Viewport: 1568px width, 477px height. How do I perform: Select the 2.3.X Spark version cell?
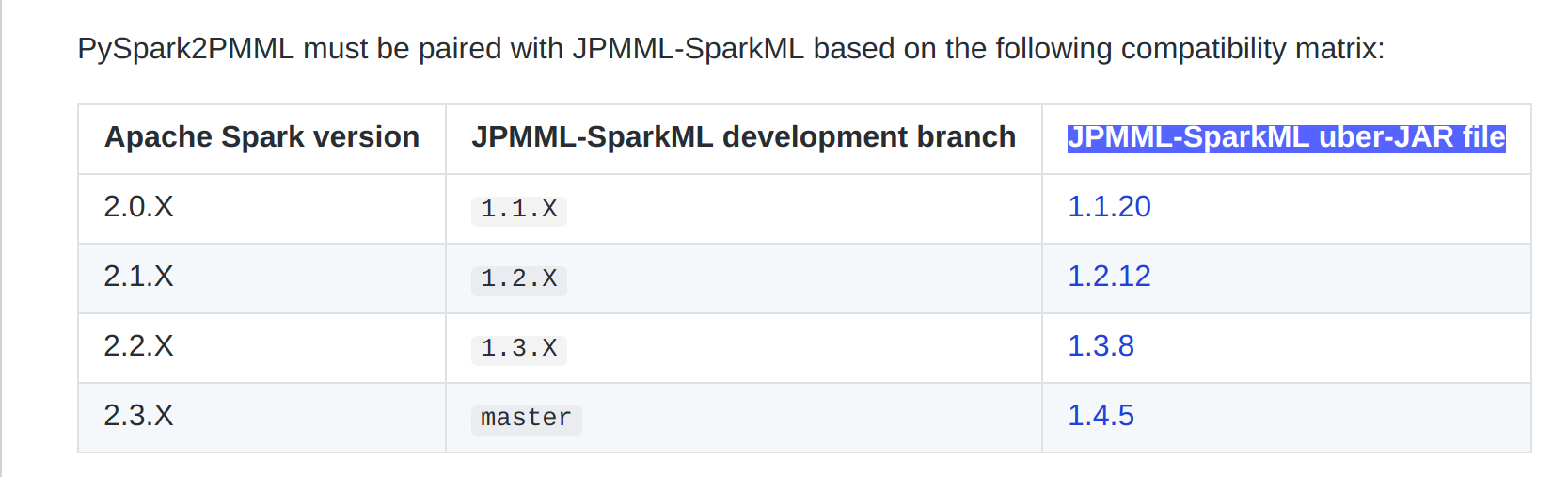click(x=138, y=416)
